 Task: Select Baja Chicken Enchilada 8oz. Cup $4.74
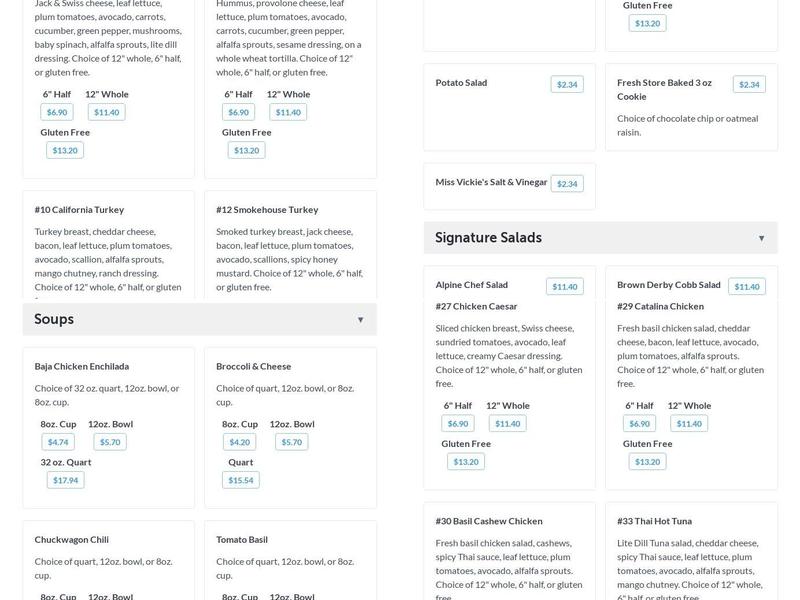tap(58, 442)
